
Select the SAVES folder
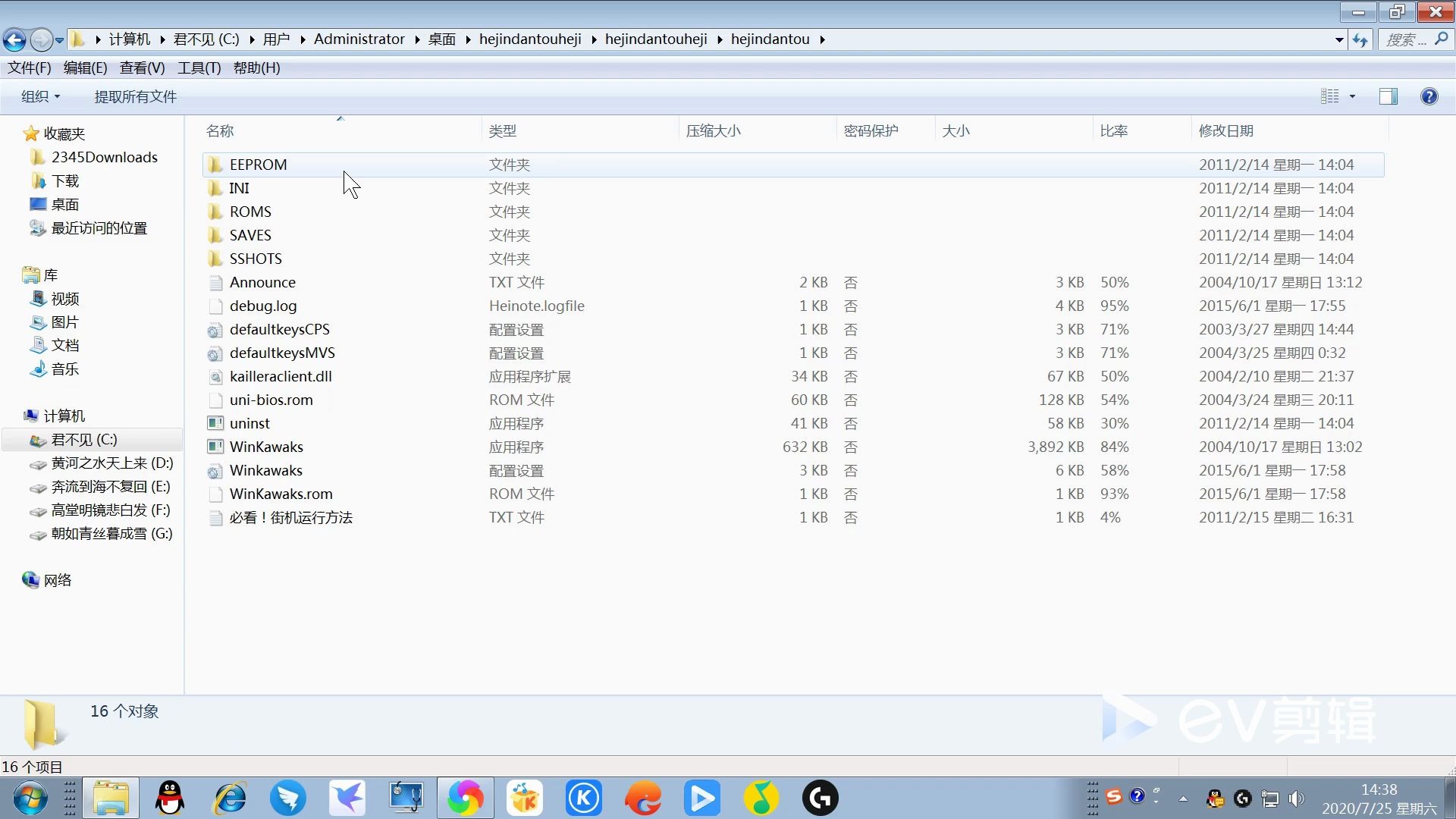(x=250, y=234)
